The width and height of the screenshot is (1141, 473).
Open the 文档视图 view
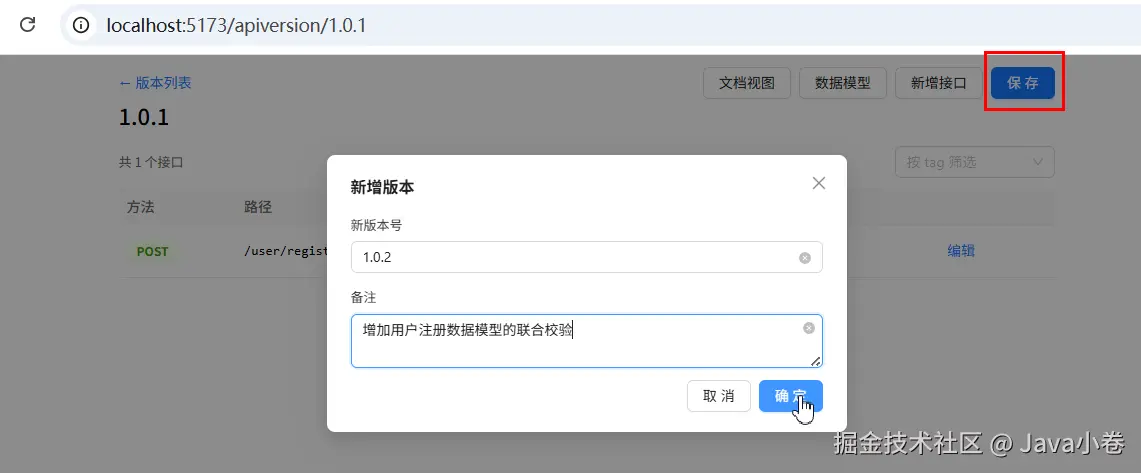point(747,83)
